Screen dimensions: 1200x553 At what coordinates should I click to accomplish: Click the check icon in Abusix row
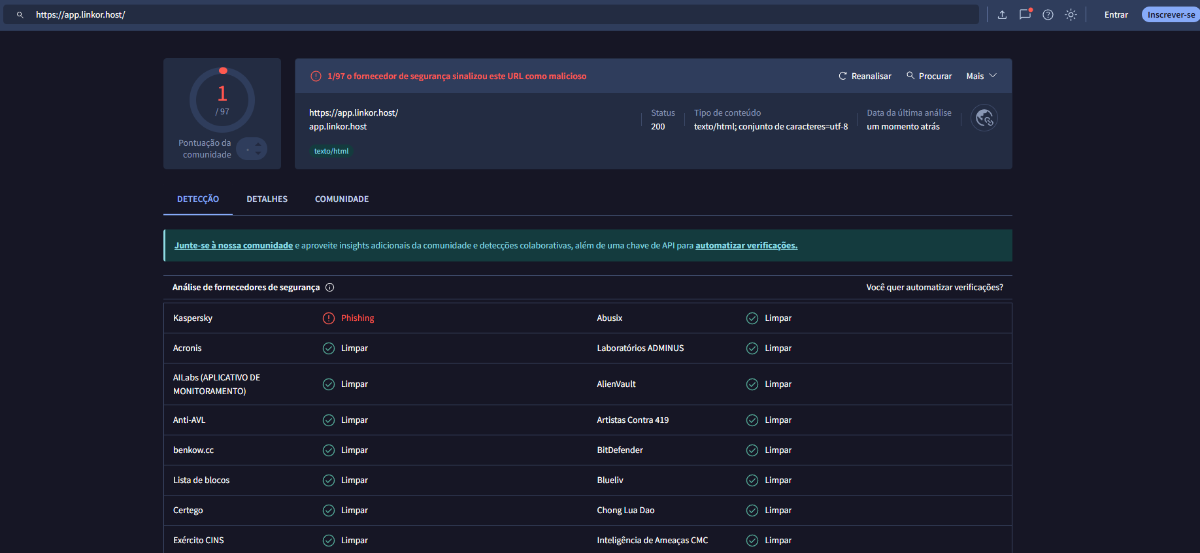pos(752,318)
